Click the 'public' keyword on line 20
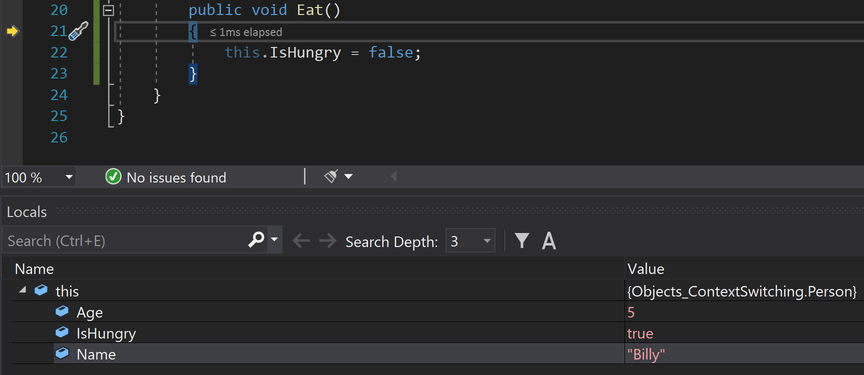 click(215, 11)
